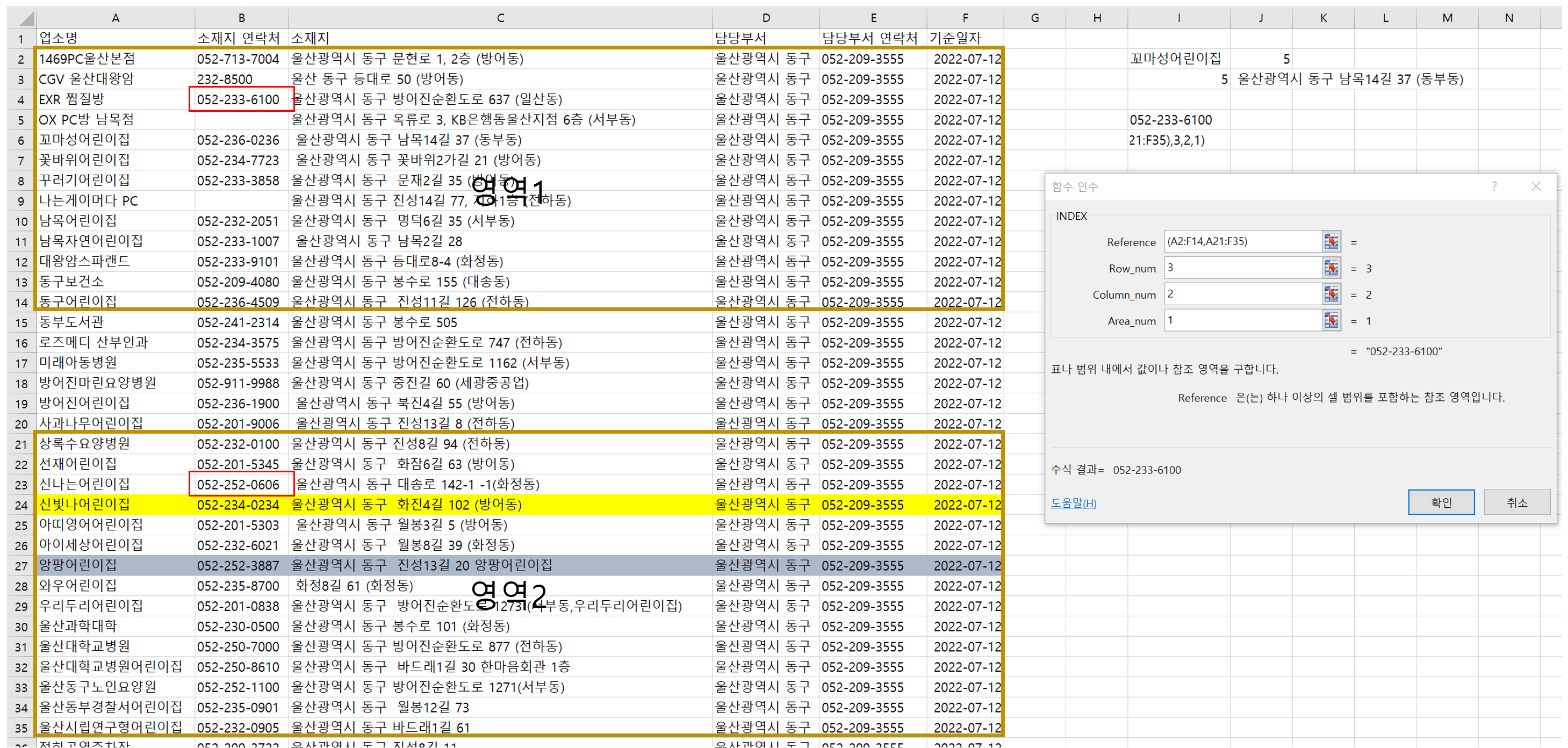Click the question mark help icon in dialog
The width and height of the screenshot is (1568, 748).
click(x=1494, y=186)
